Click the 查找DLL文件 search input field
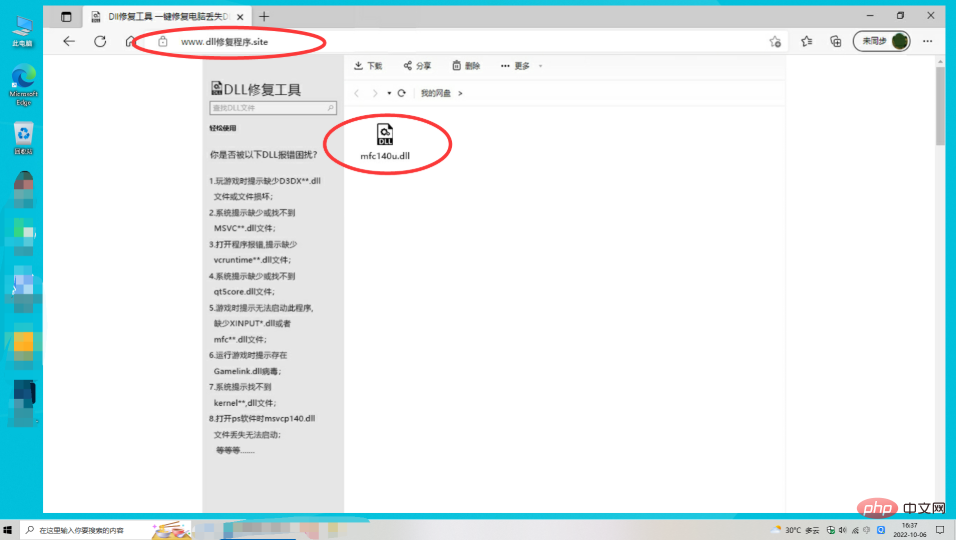 coord(268,107)
